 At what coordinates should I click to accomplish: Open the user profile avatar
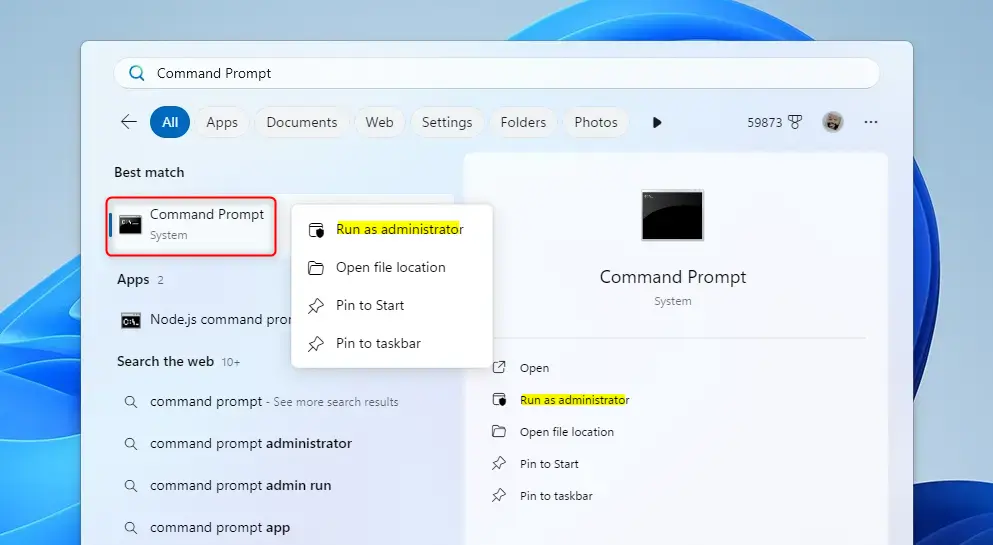coord(833,122)
